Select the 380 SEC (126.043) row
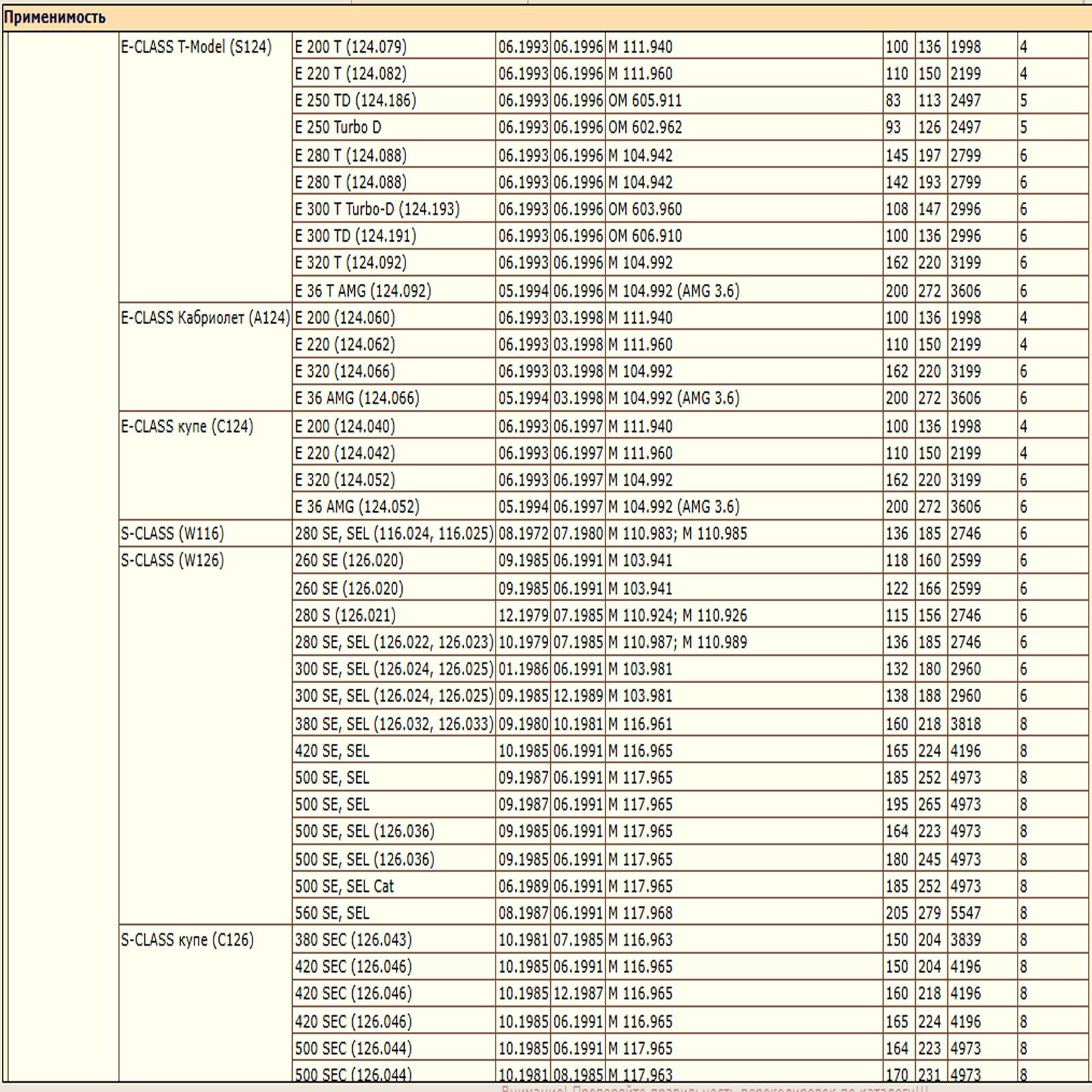The height and width of the screenshot is (1092, 1092). [690, 940]
